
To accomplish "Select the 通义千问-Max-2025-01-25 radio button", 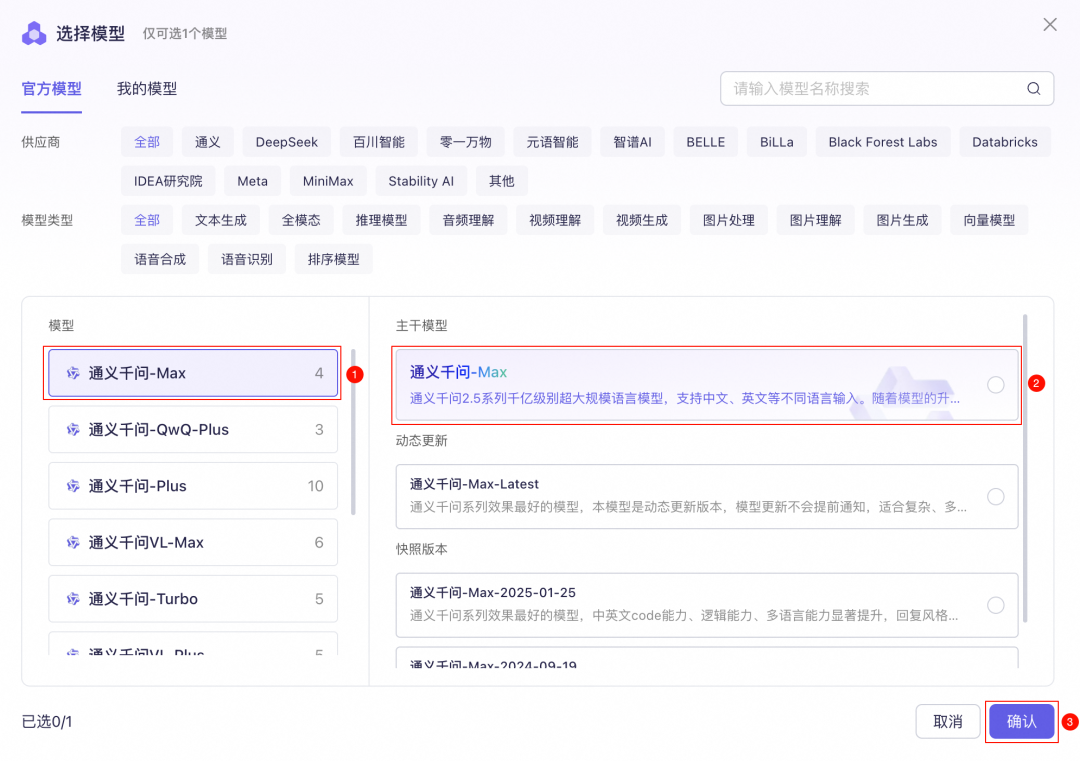I will 996,604.
